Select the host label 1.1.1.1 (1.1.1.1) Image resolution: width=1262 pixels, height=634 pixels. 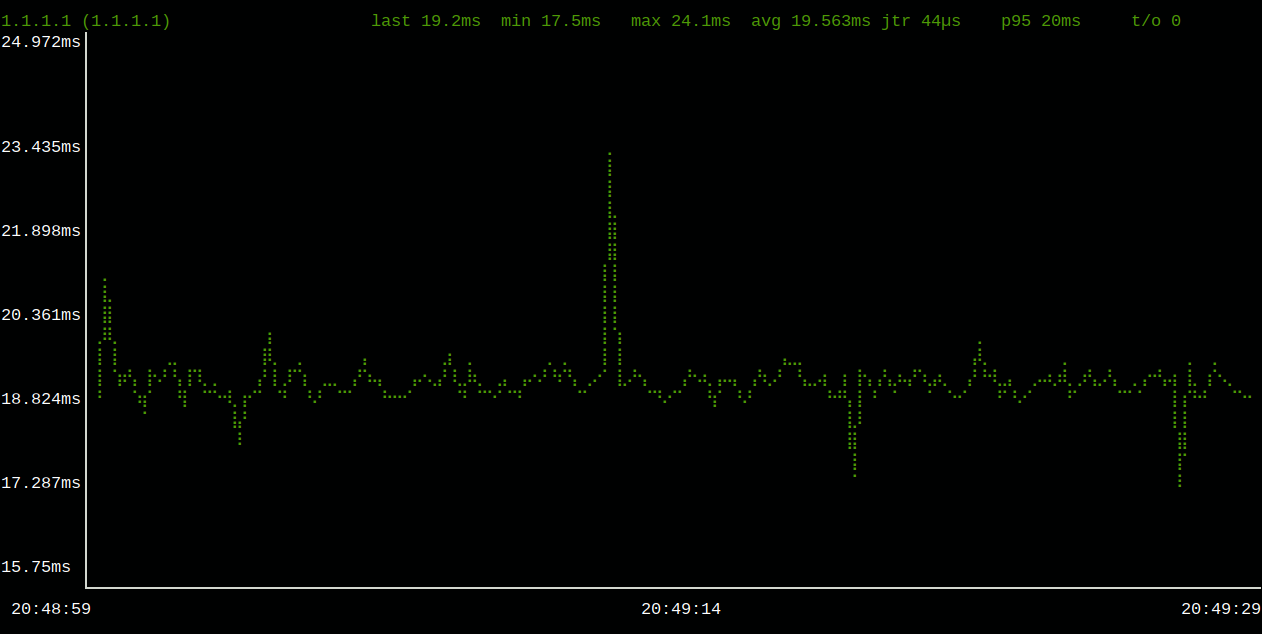pyautogui.click(x=86, y=21)
